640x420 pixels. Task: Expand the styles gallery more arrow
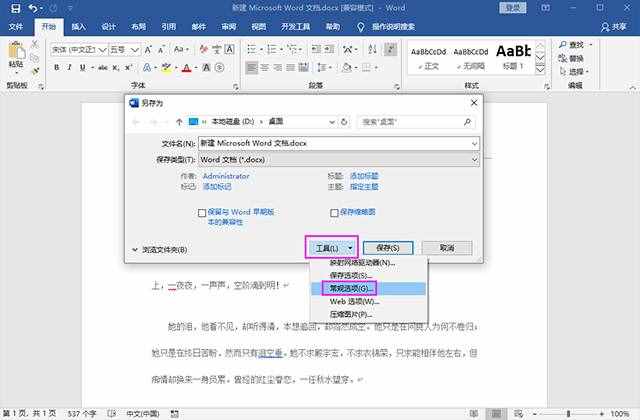540,70
